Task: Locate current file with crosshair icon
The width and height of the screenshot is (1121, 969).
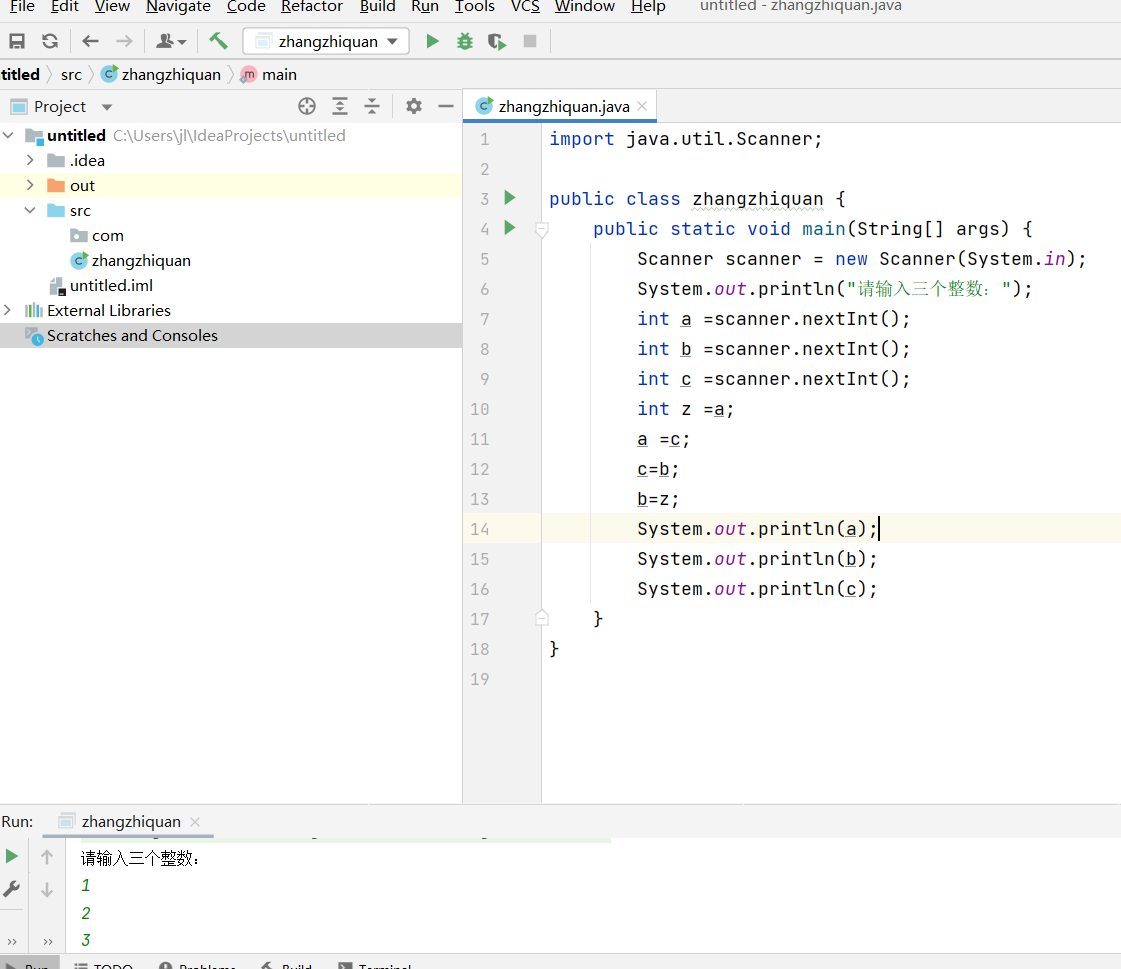Action: click(307, 106)
